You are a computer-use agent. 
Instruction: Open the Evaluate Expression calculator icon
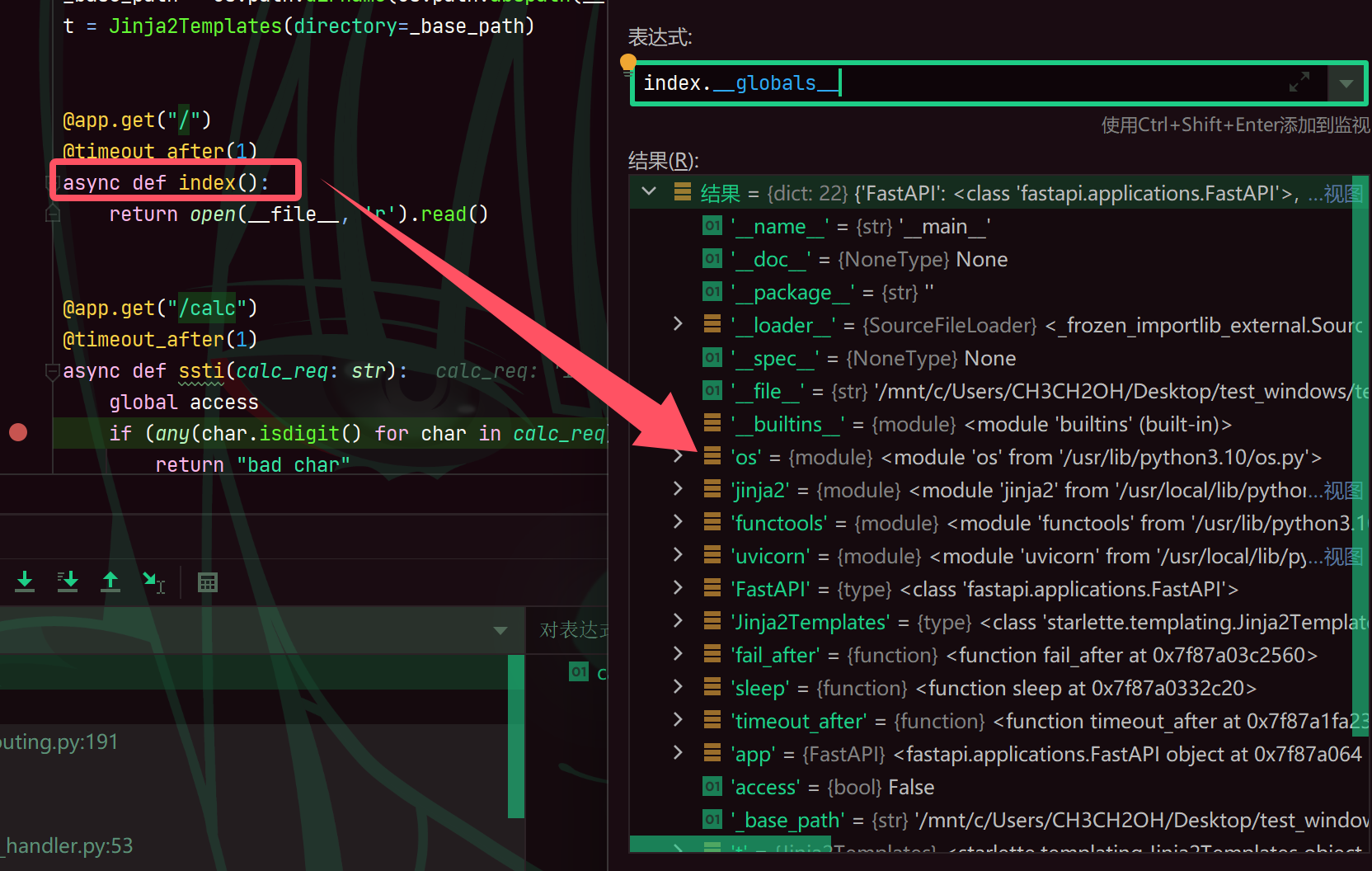click(x=208, y=582)
